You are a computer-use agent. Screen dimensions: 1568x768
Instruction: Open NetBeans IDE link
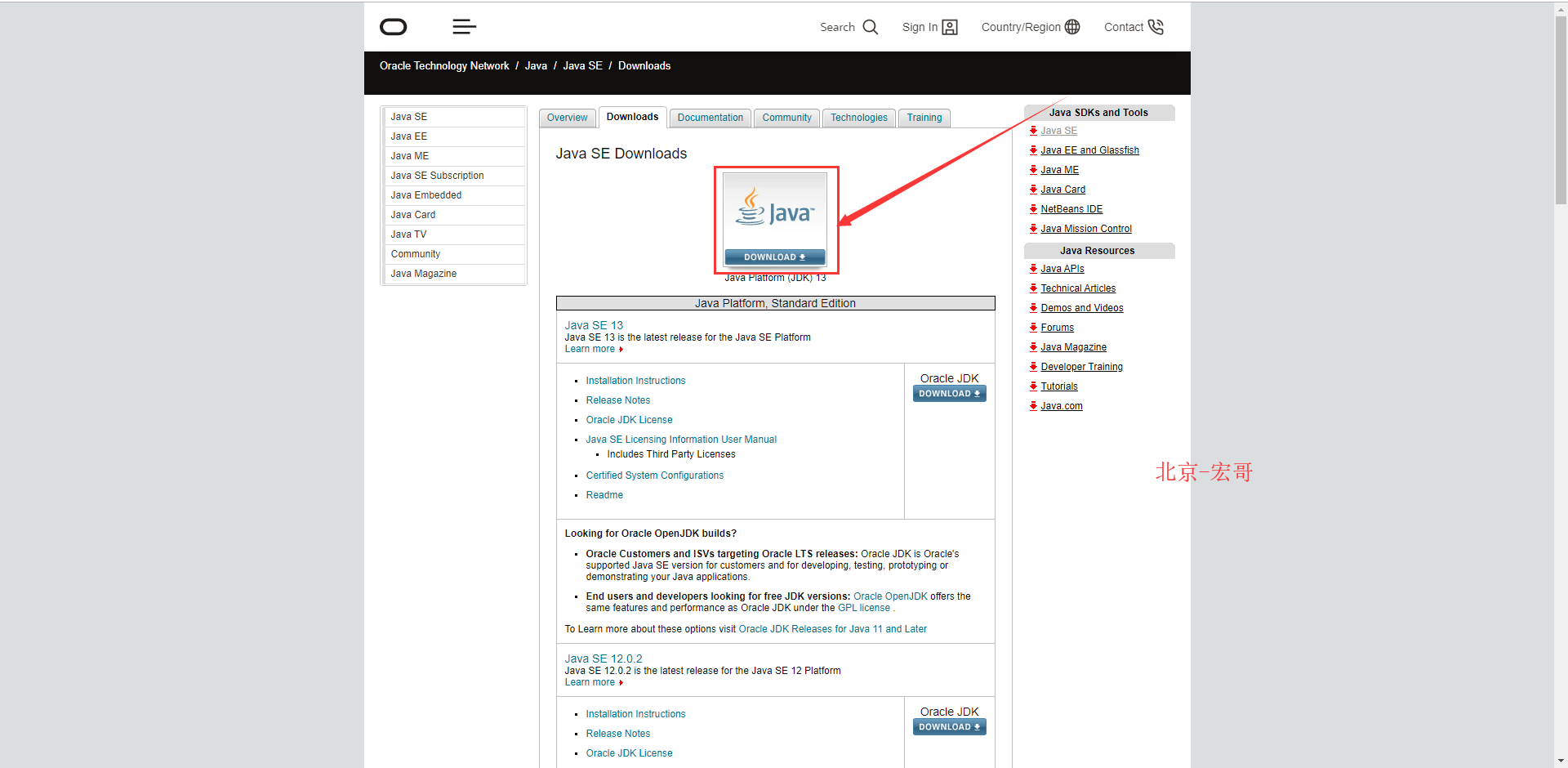pos(1071,209)
